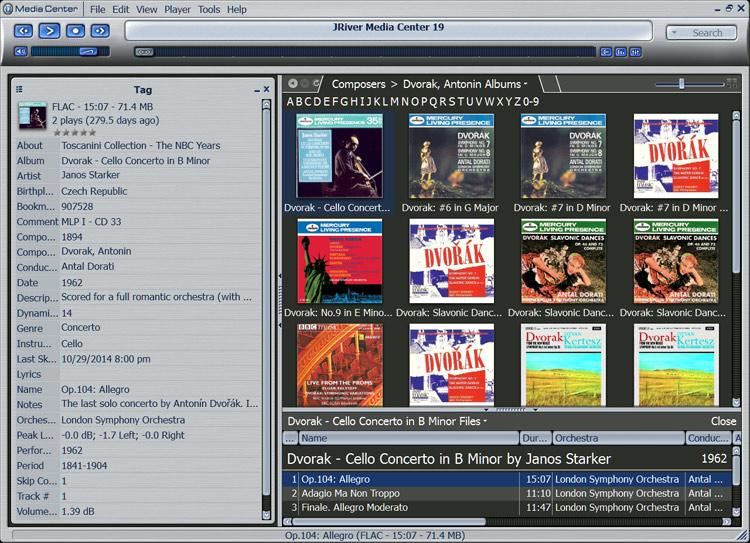Close the Tag panel
Image resolution: width=750 pixels, height=543 pixels.
tap(266, 89)
